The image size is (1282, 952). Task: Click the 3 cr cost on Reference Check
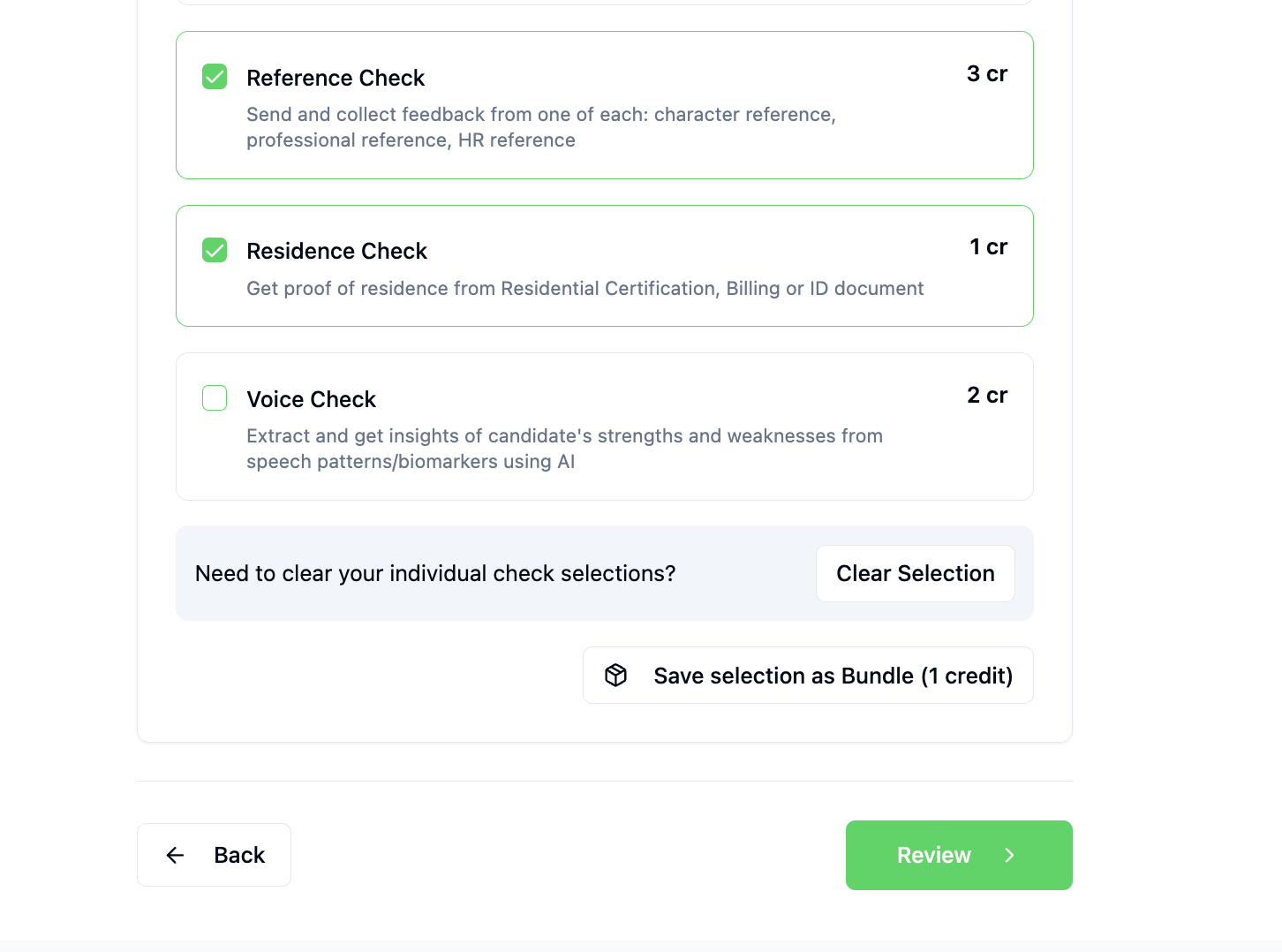[987, 73]
